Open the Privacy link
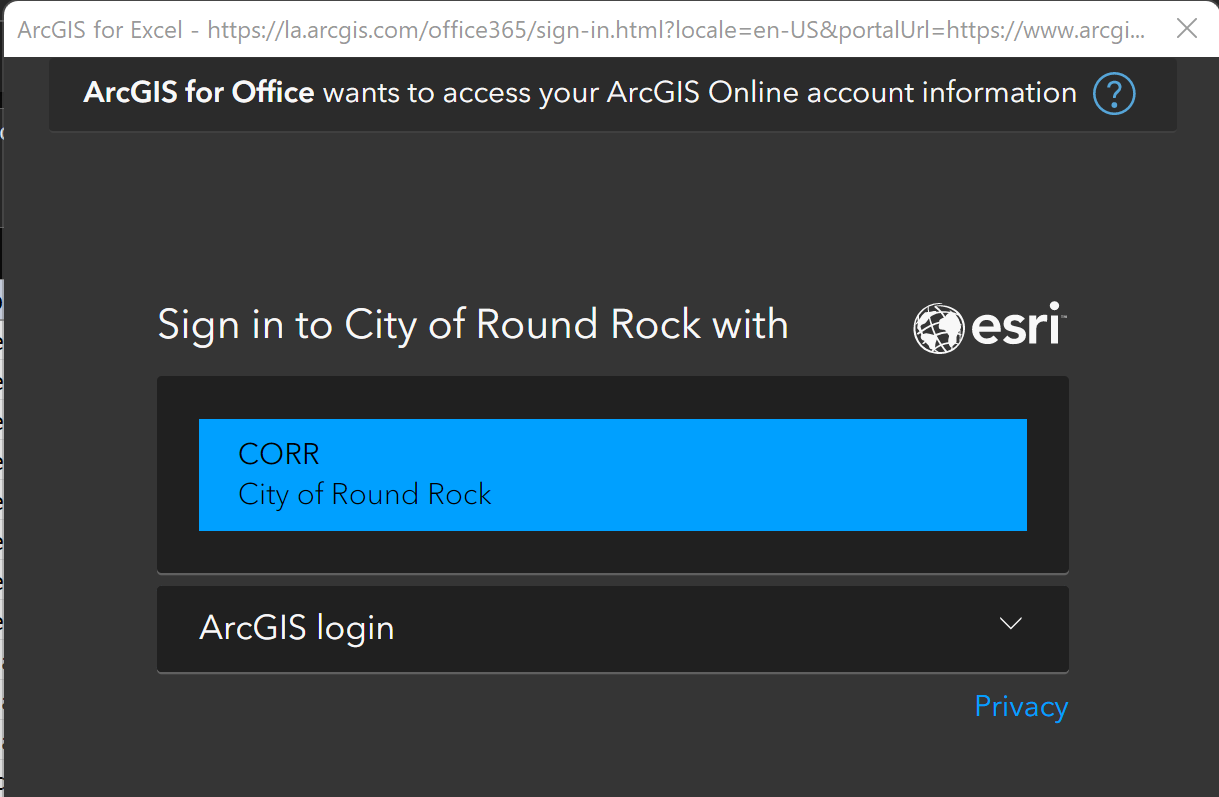The width and height of the screenshot is (1219, 797). 1021,706
